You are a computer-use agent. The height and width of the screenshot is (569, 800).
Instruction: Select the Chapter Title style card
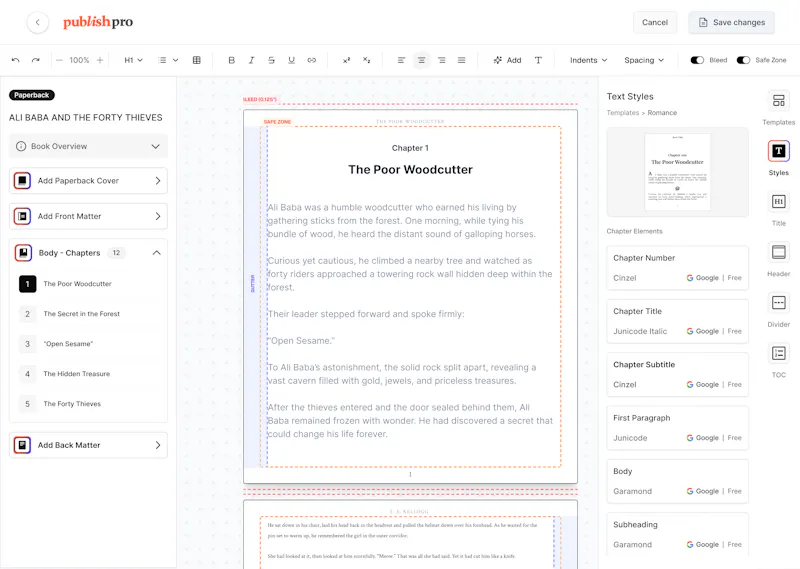point(678,321)
